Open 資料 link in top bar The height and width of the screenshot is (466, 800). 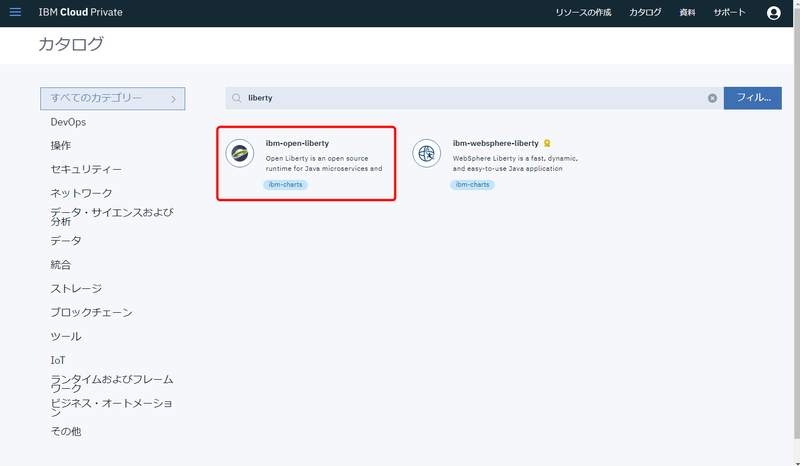[x=687, y=12]
